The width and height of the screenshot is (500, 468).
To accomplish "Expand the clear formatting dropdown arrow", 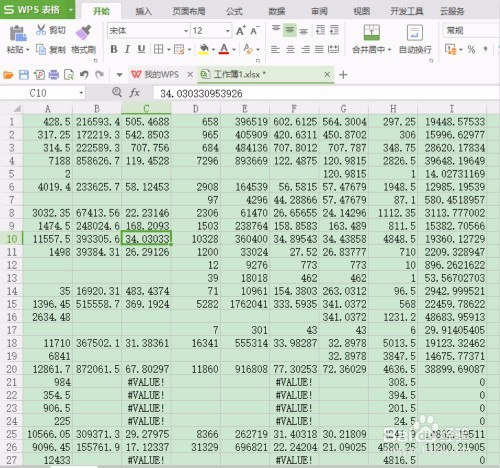I will pyautogui.click(x=258, y=50).
